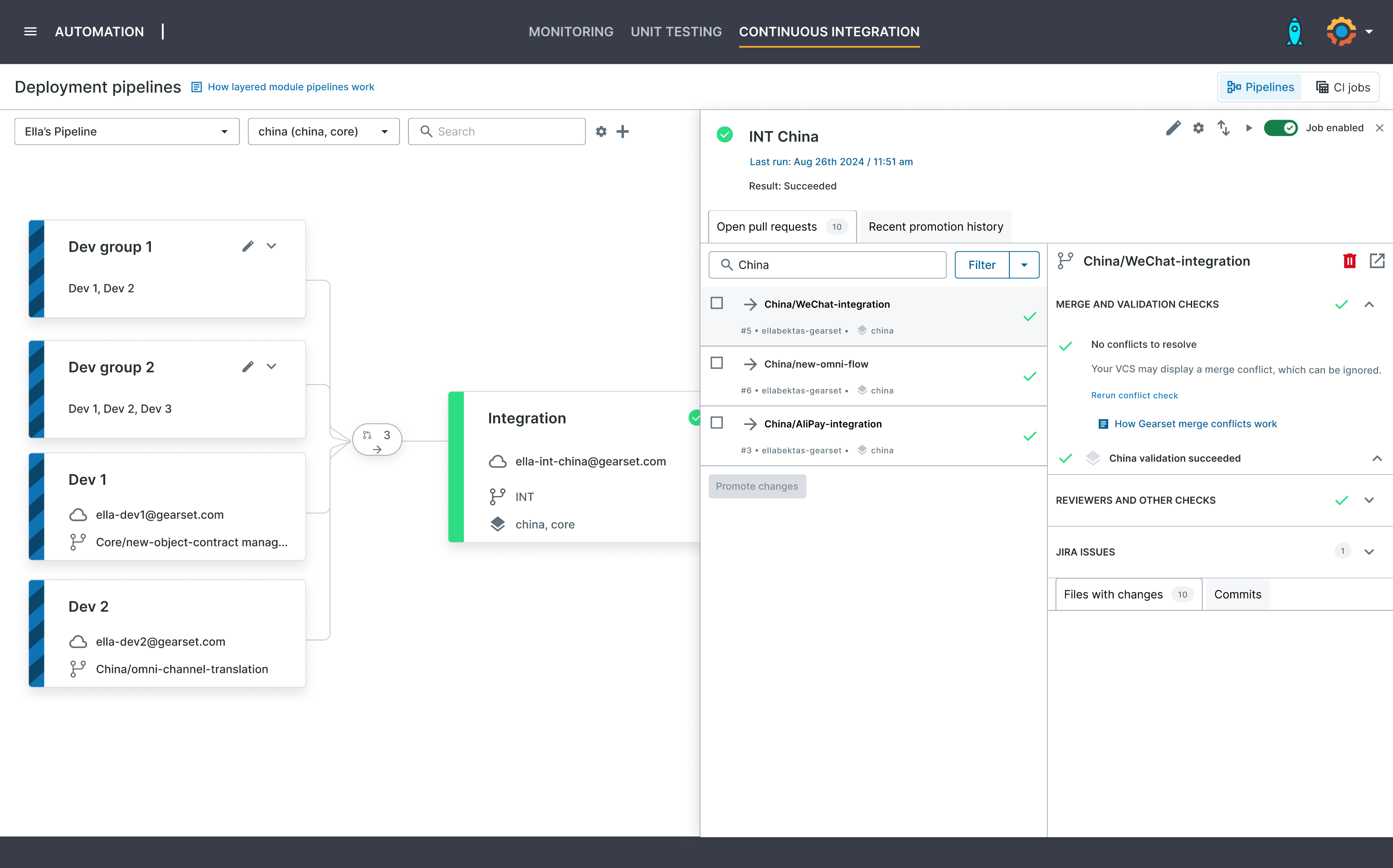Delete China/WeChat-integration pull request with trash icon
Image resolution: width=1393 pixels, height=868 pixels.
(x=1349, y=261)
